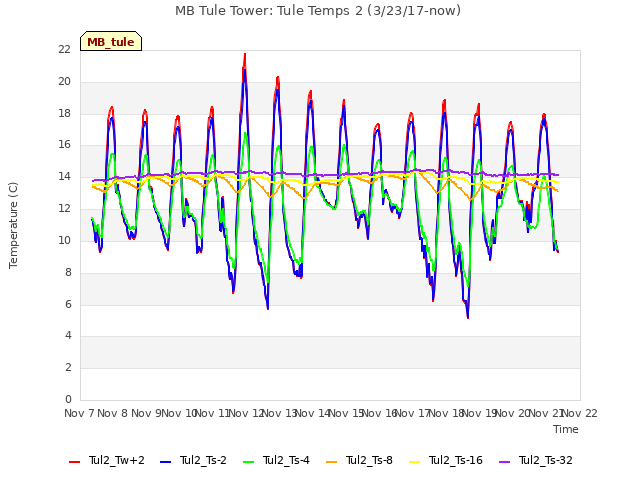Select the Tul2_Ts-4 legend entry

click(x=276, y=460)
